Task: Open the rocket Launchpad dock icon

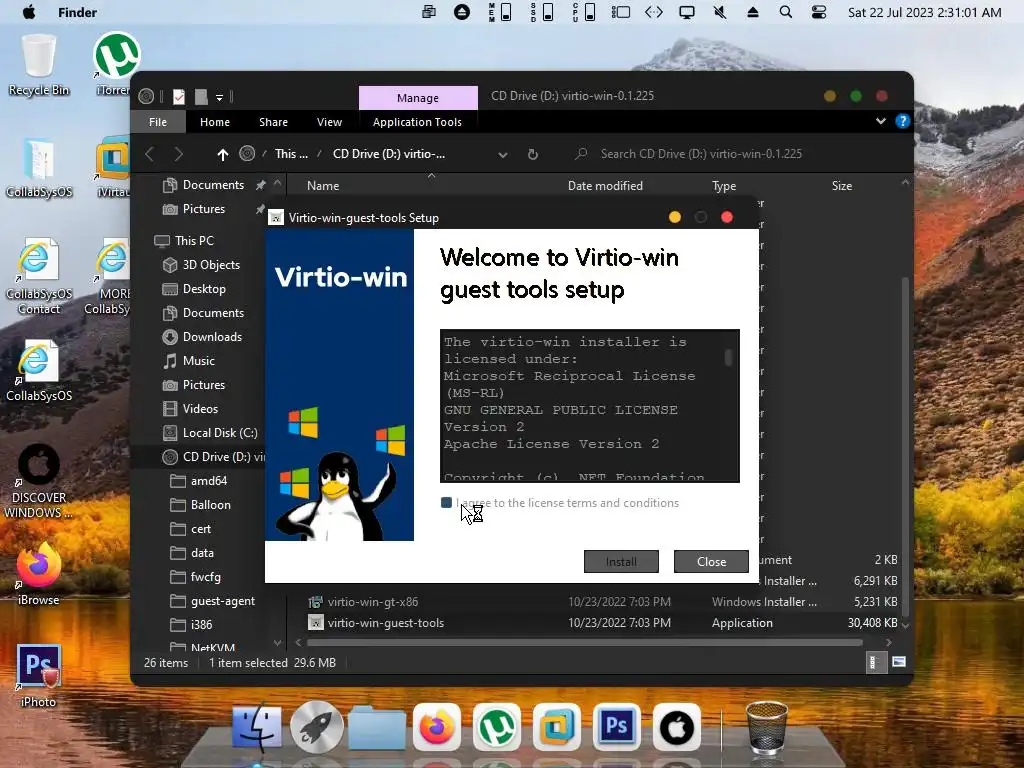Action: point(317,727)
